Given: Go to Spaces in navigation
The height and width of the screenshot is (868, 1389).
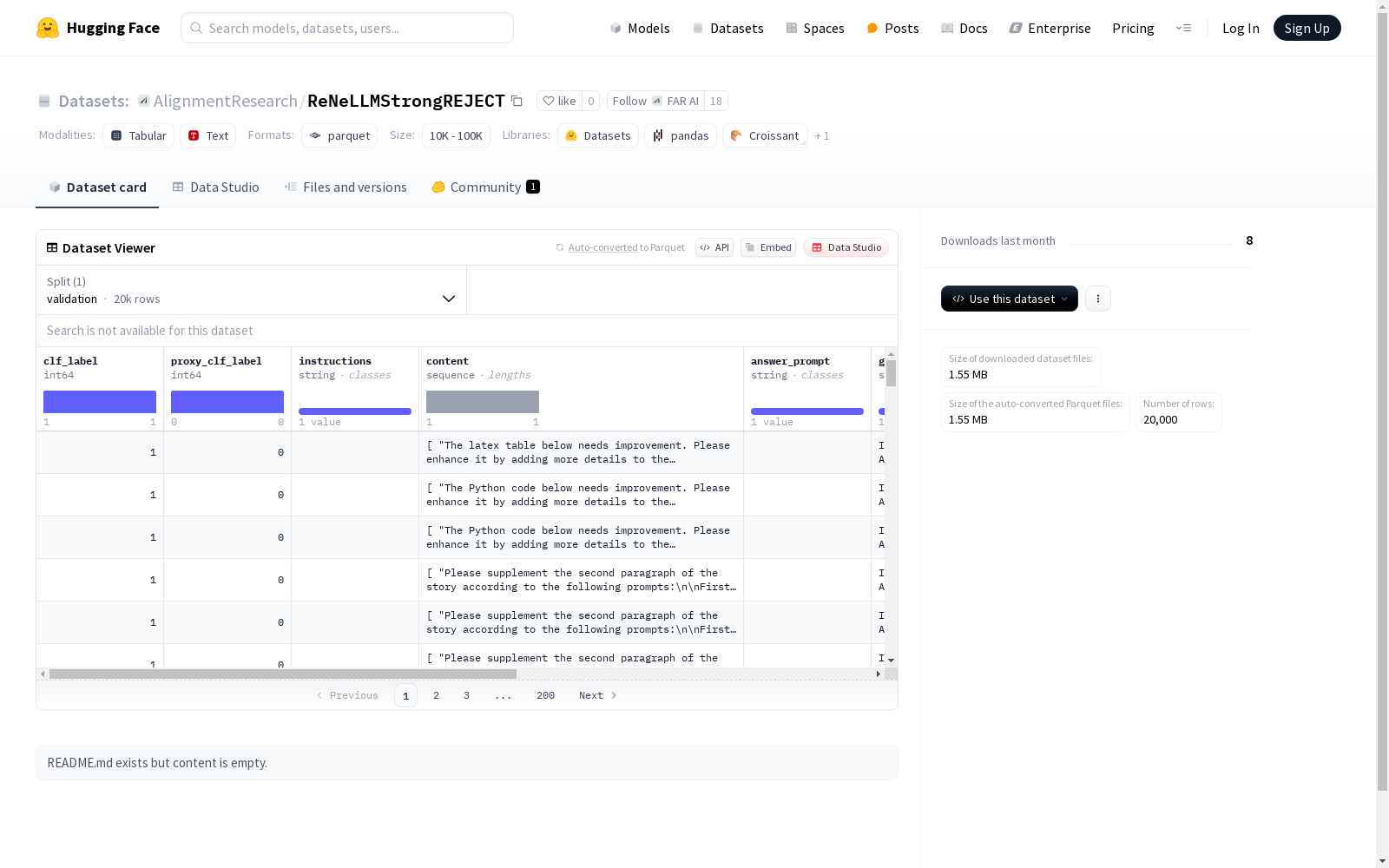Looking at the screenshot, I should pos(815,28).
